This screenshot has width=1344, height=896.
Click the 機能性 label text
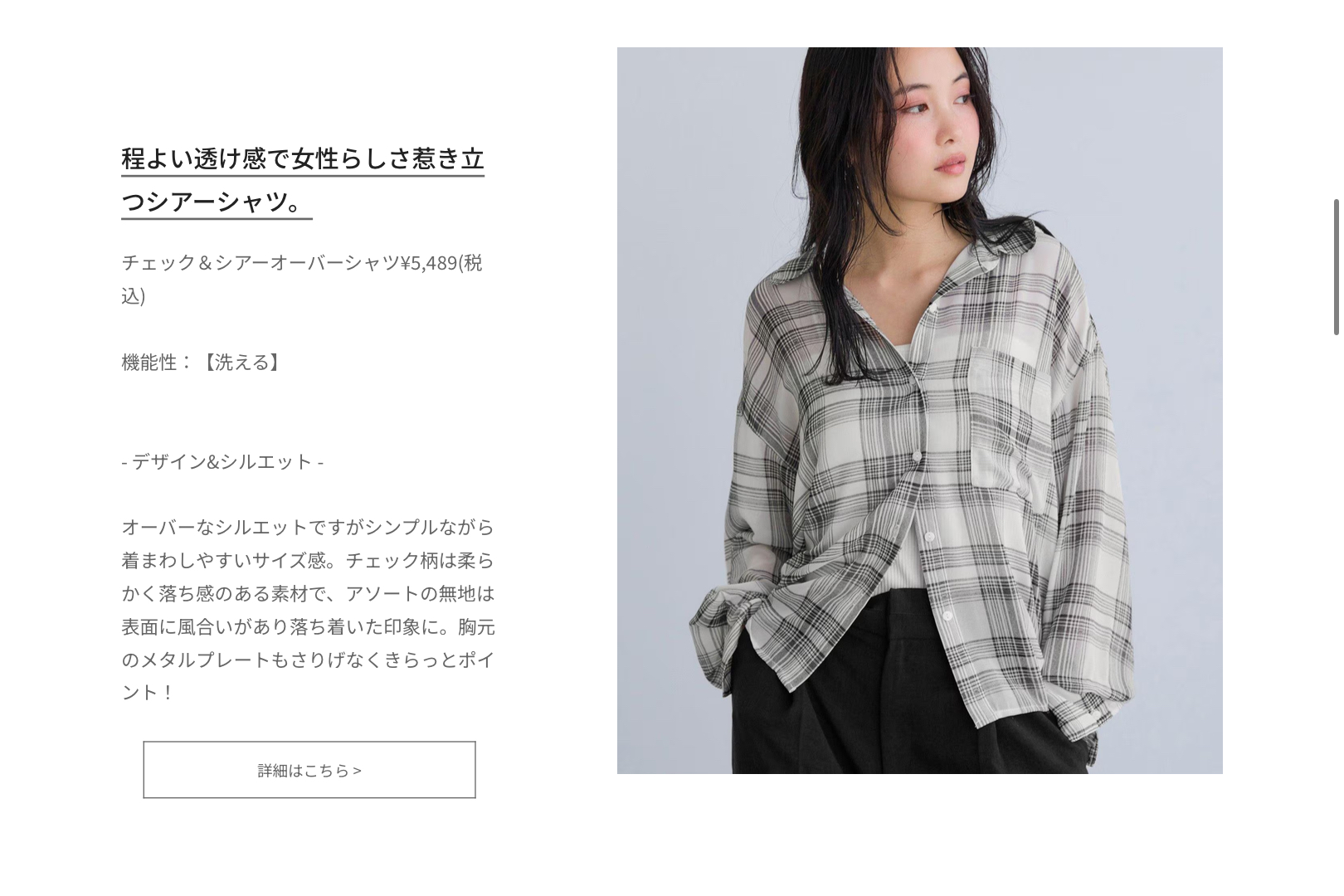[x=149, y=362]
